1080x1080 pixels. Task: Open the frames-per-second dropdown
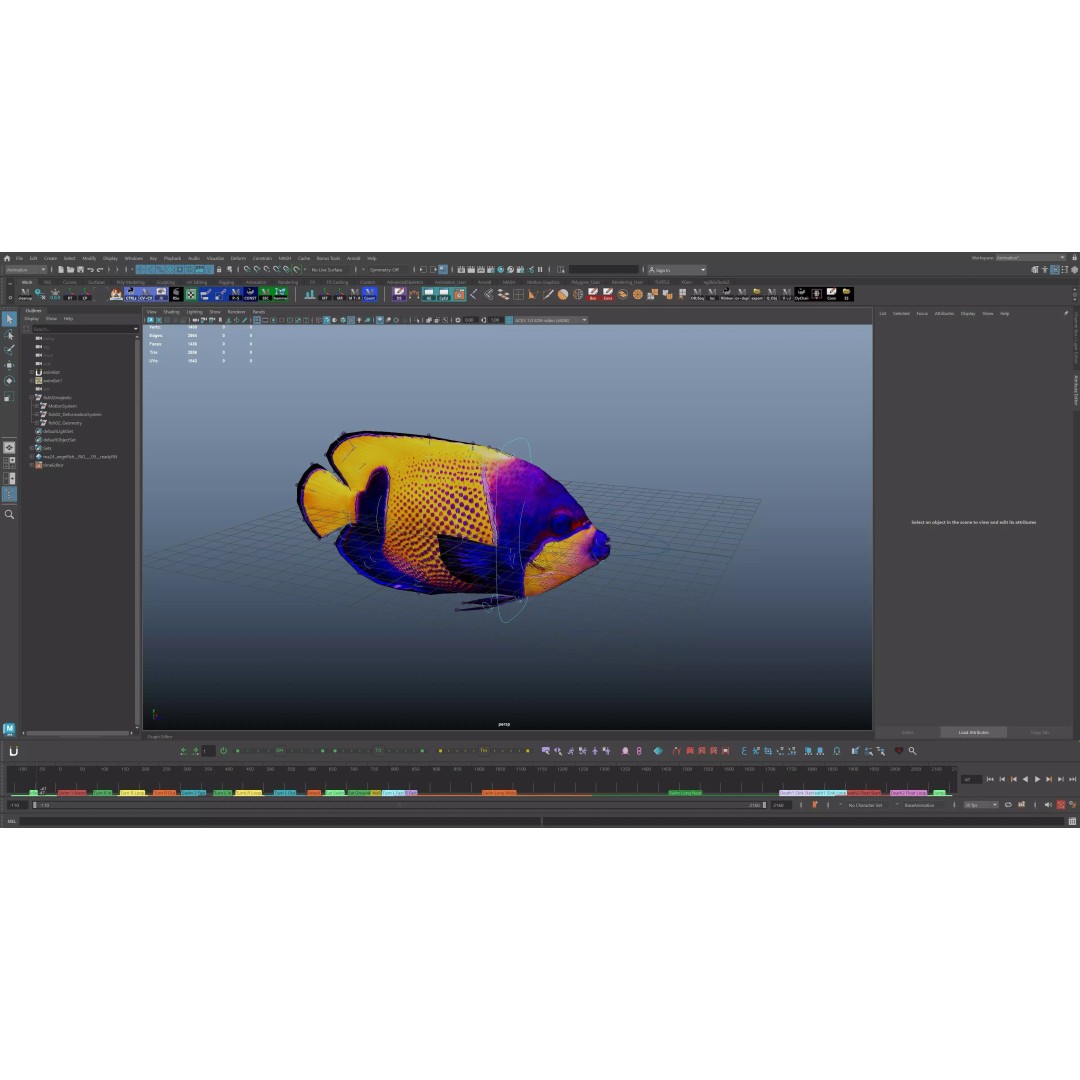click(x=981, y=804)
